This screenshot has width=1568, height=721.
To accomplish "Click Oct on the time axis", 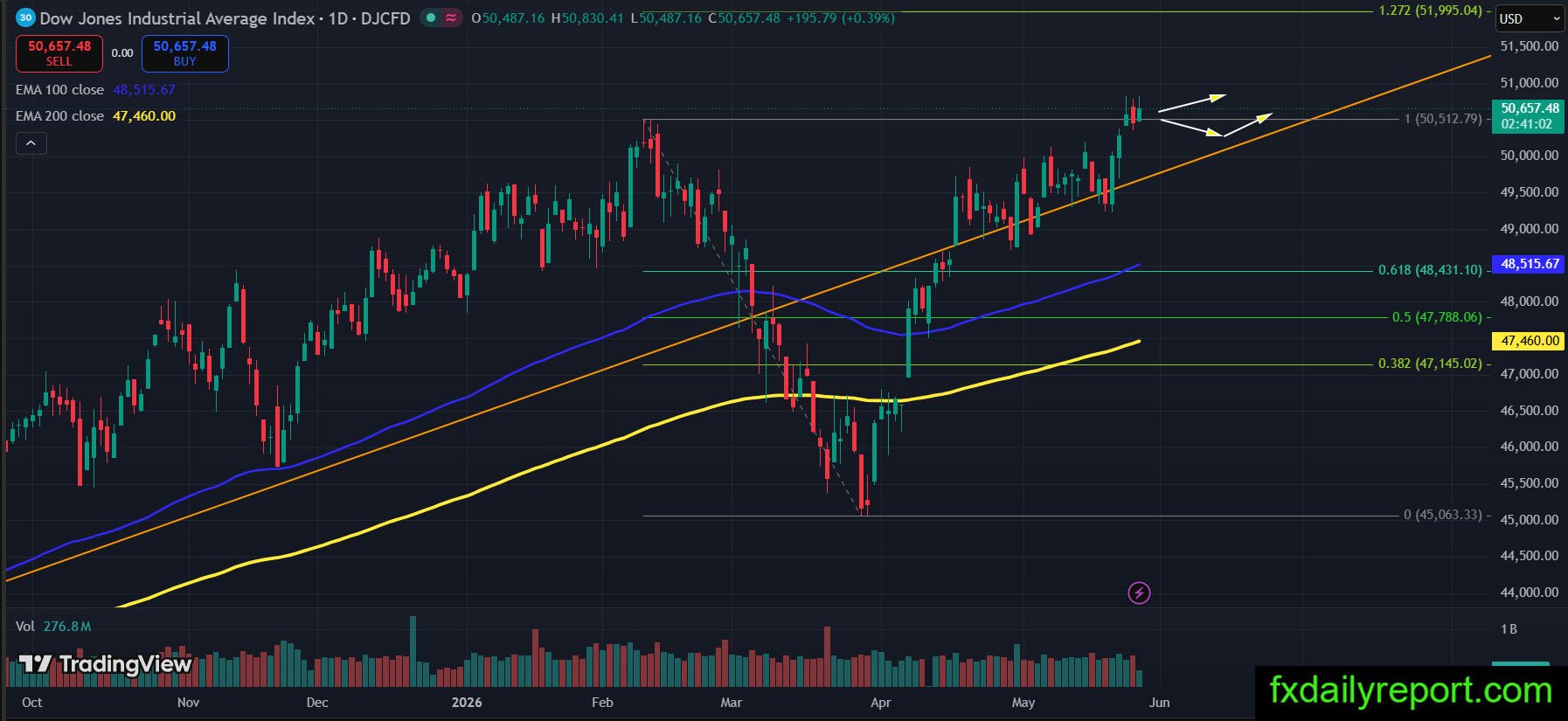I will click(31, 703).
